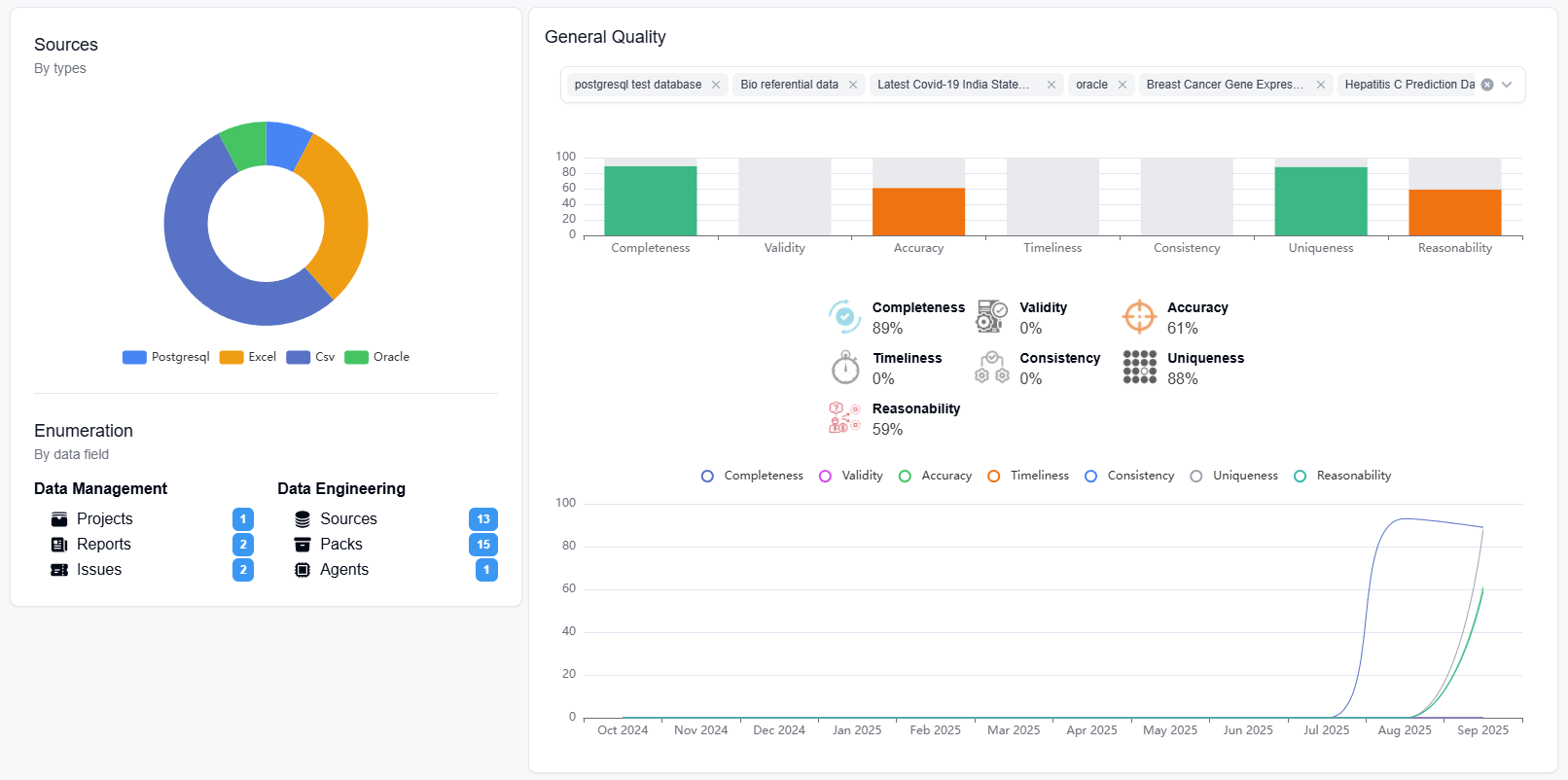Image resolution: width=1568 pixels, height=780 pixels.
Task: Click the Uniqueness dots grid icon
Action: [x=1139, y=368]
